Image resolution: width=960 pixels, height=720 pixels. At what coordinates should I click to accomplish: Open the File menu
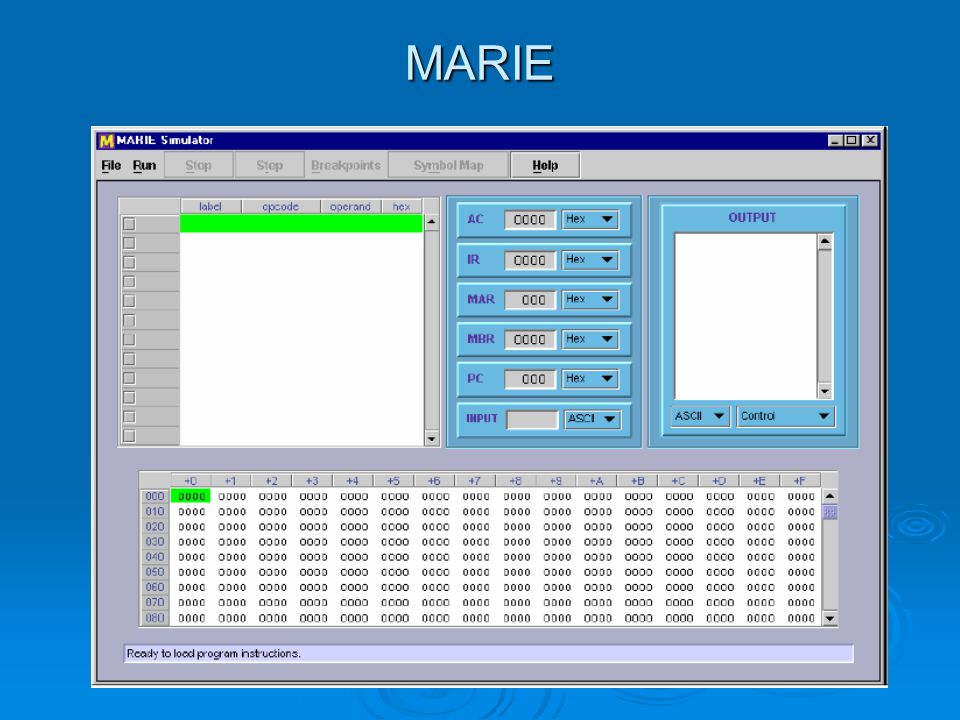pos(111,165)
